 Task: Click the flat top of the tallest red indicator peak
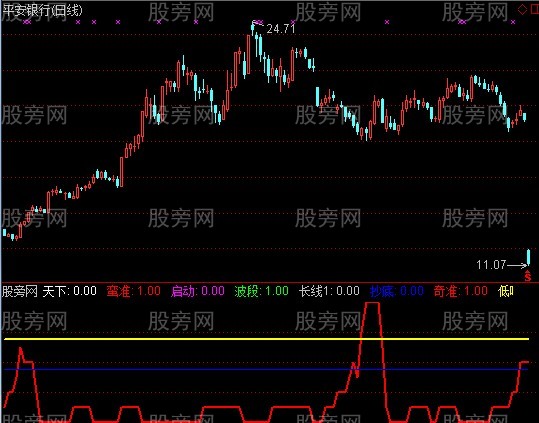pyautogui.click(x=373, y=303)
